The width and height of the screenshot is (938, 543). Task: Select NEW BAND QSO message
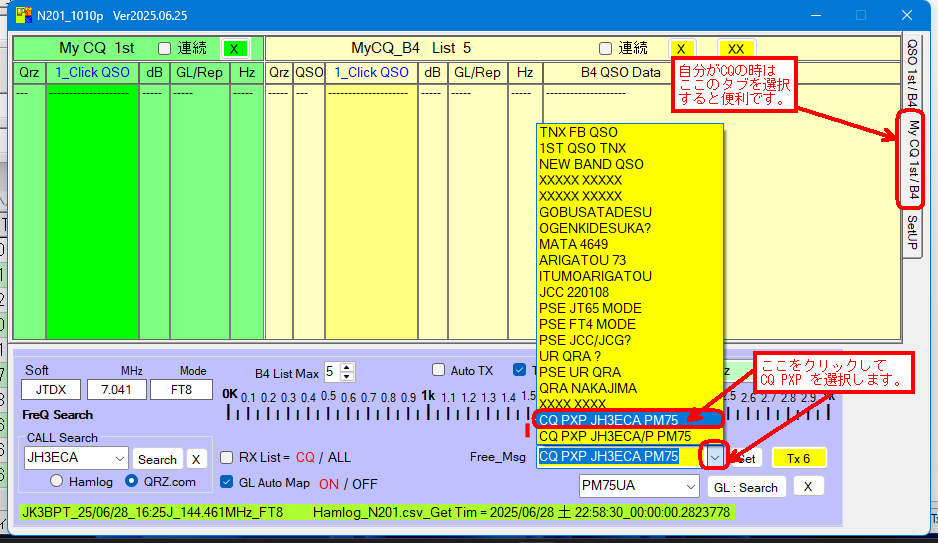(x=630, y=164)
